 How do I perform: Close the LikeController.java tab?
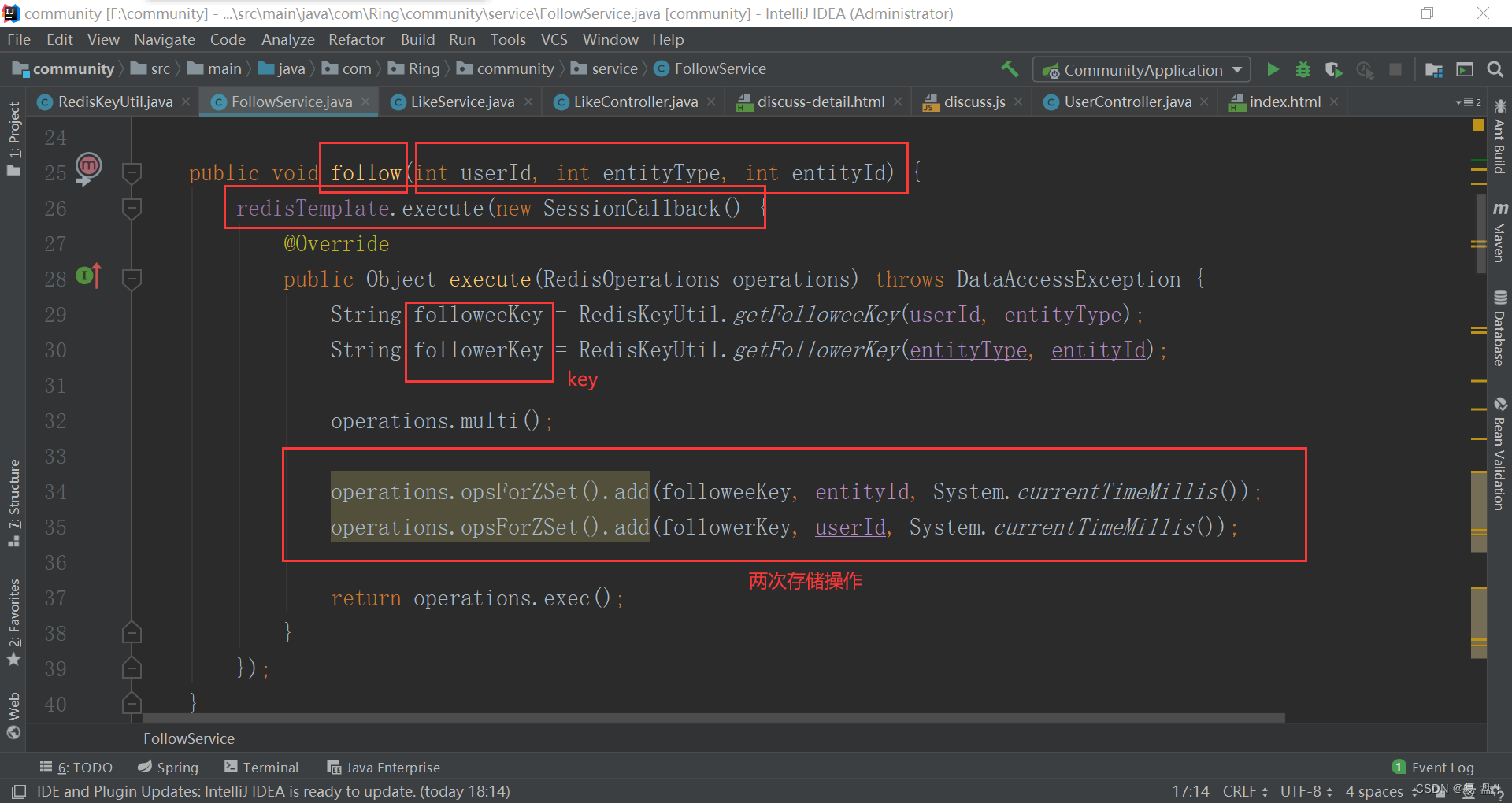[711, 102]
